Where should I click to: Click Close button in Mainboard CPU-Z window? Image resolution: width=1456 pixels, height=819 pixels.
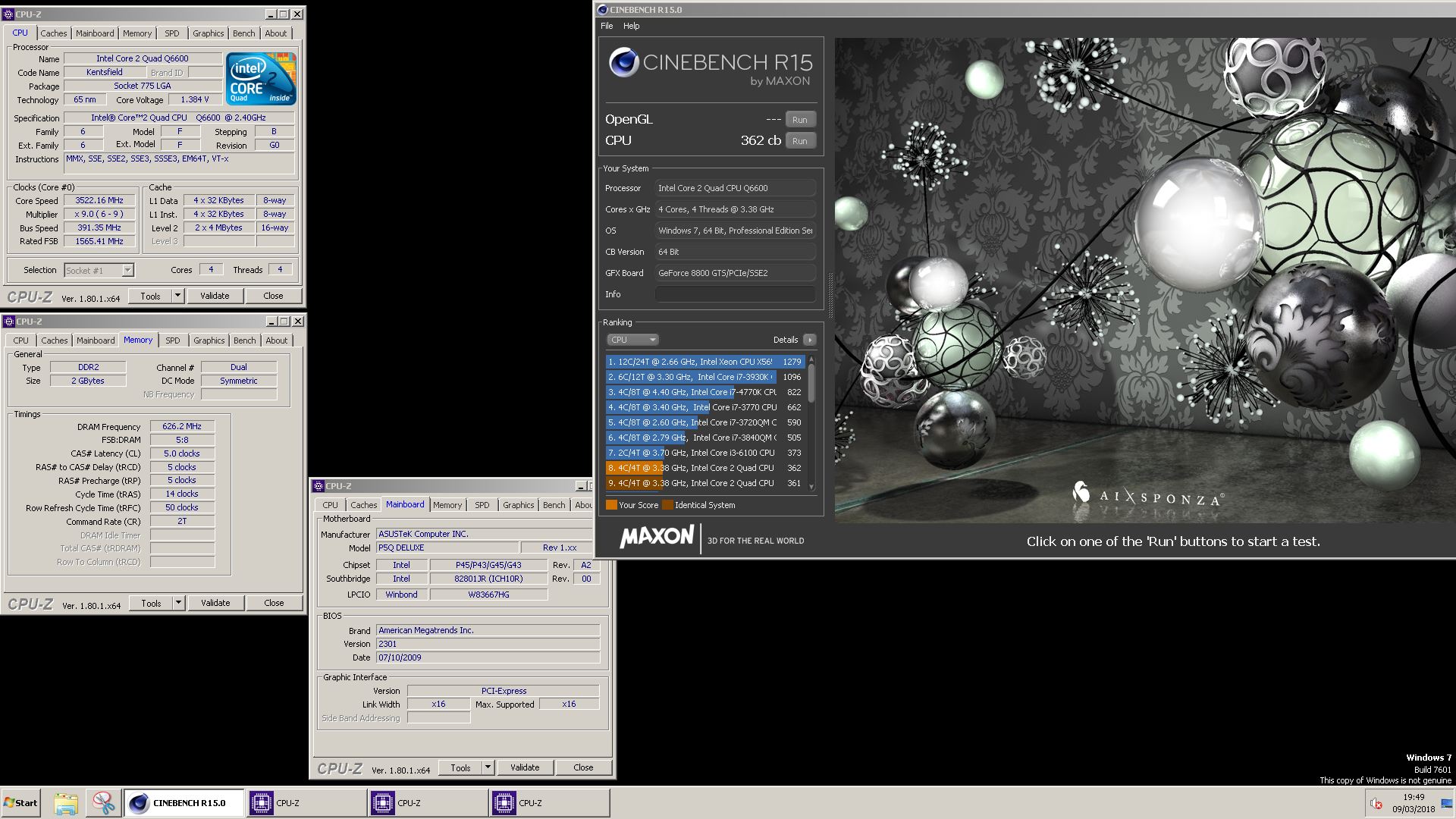click(583, 767)
